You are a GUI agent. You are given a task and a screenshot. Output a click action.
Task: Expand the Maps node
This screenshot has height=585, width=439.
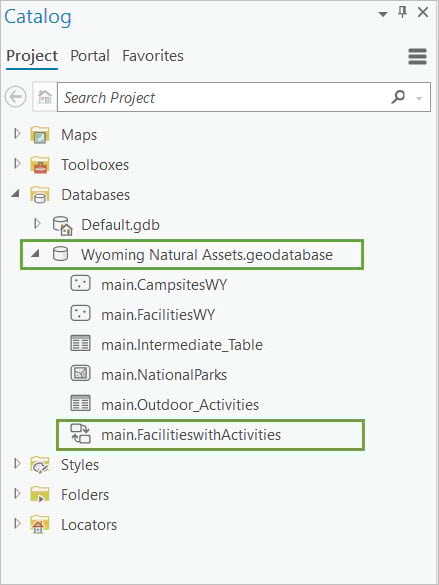tap(17, 134)
